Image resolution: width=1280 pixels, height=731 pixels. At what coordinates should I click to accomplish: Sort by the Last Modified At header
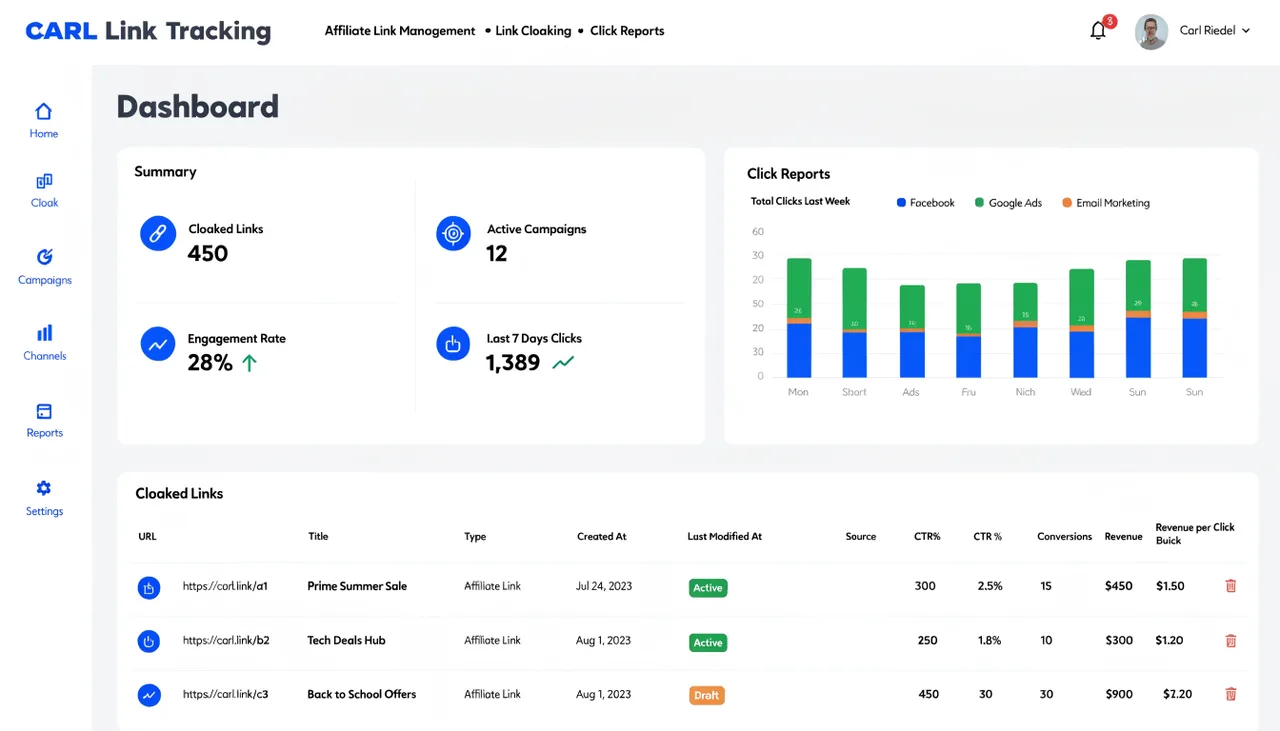725,536
